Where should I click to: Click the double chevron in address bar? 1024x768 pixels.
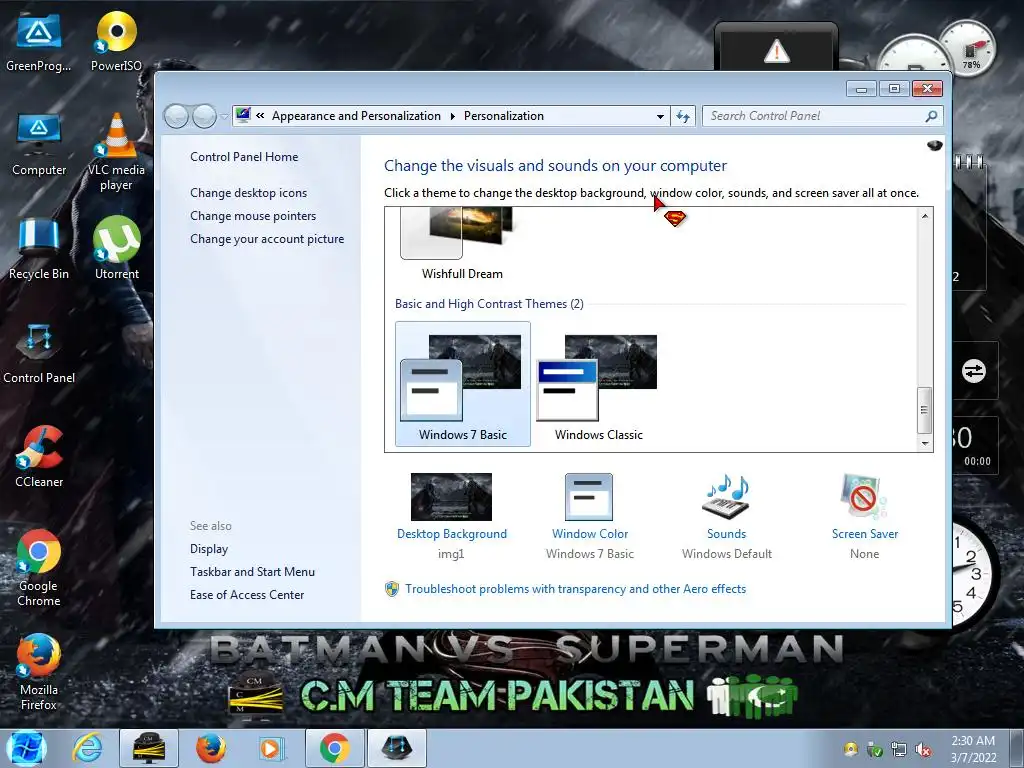coord(260,116)
